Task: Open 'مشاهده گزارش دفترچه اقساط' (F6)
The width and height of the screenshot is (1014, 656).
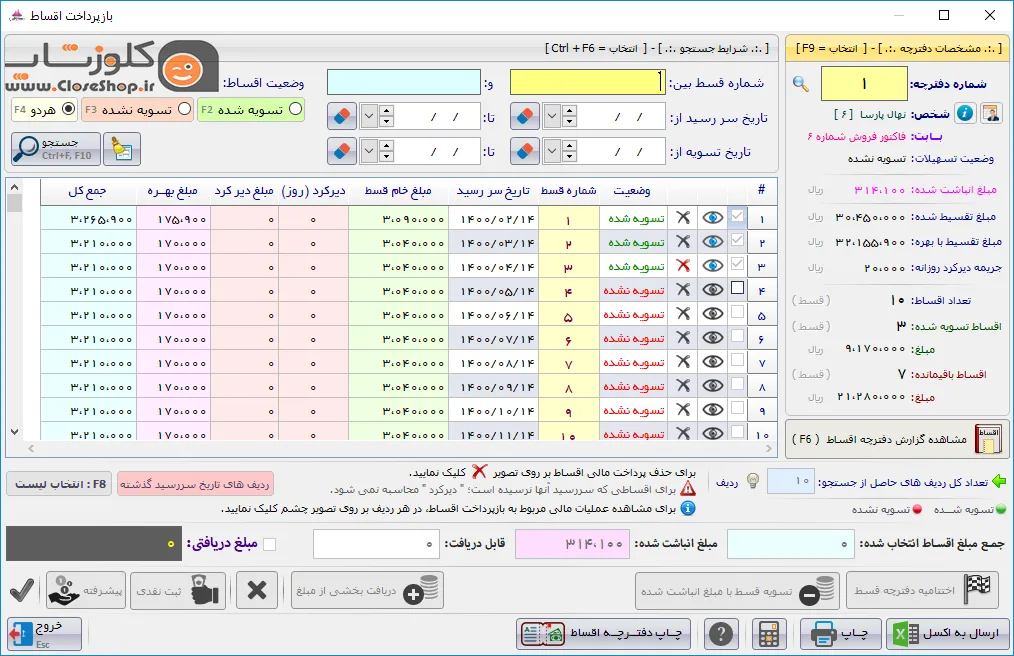Action: tap(896, 440)
